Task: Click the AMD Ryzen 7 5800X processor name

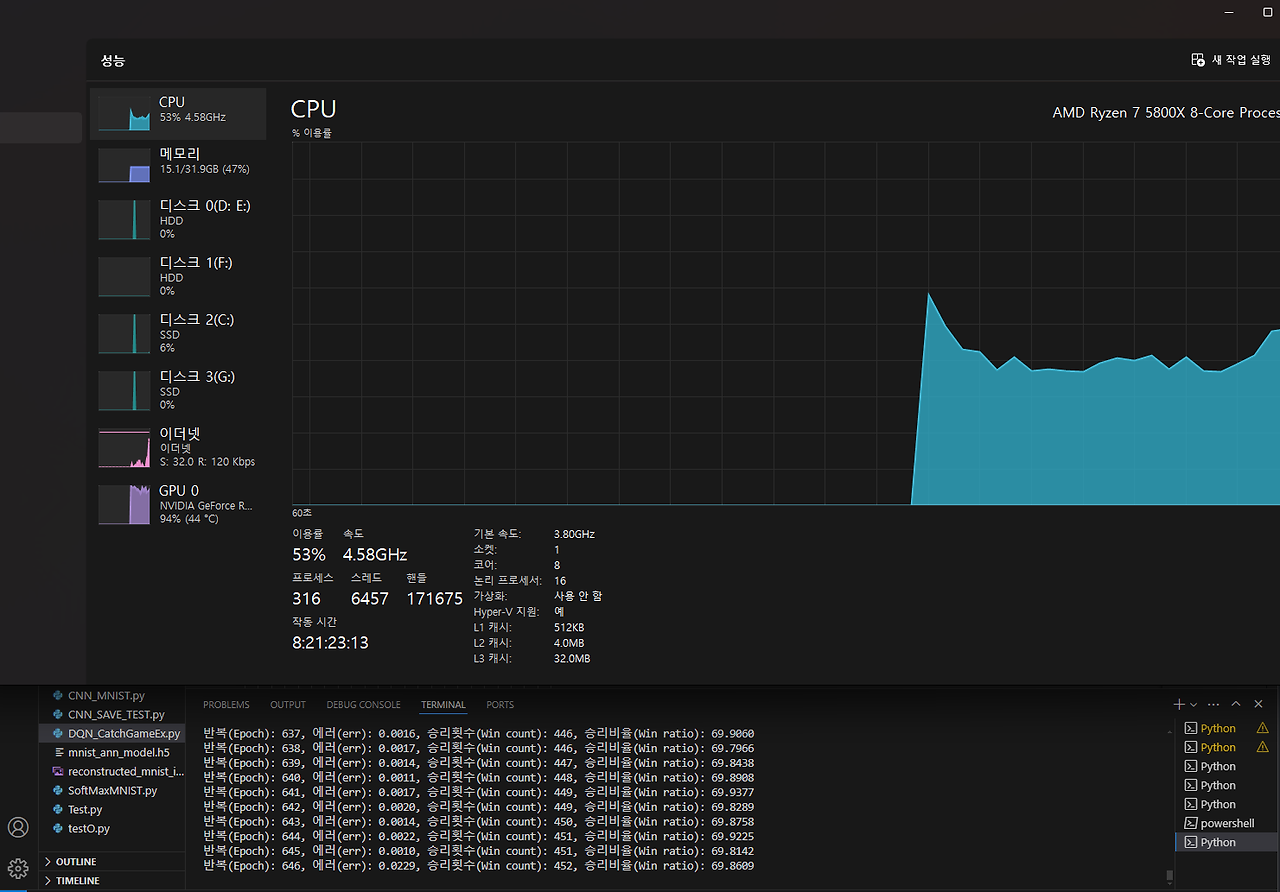Action: [1166, 113]
